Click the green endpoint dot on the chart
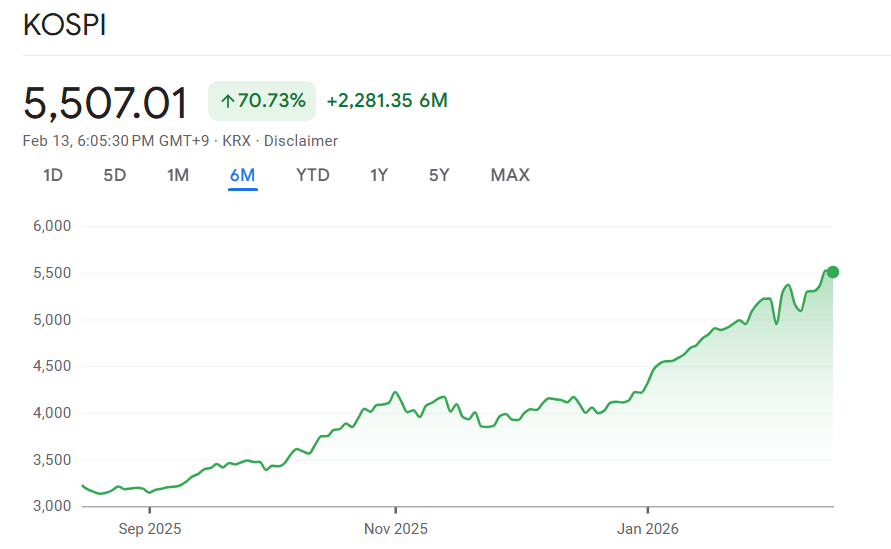The image size is (891, 549). pos(832,271)
